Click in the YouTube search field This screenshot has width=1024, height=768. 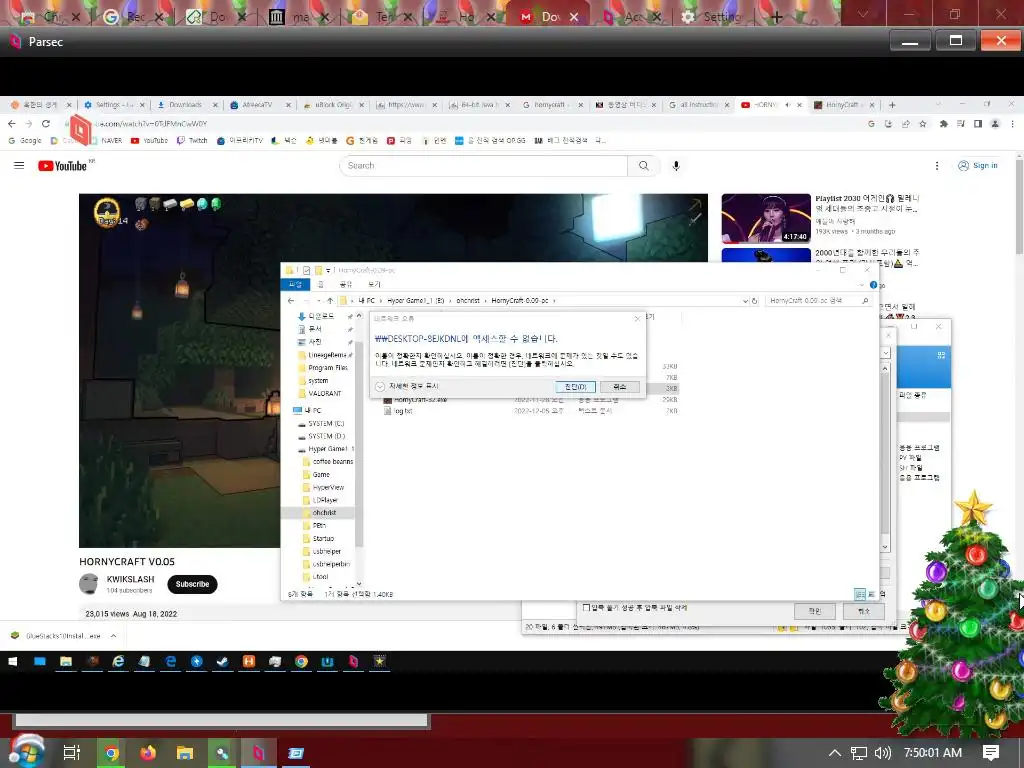(483, 166)
